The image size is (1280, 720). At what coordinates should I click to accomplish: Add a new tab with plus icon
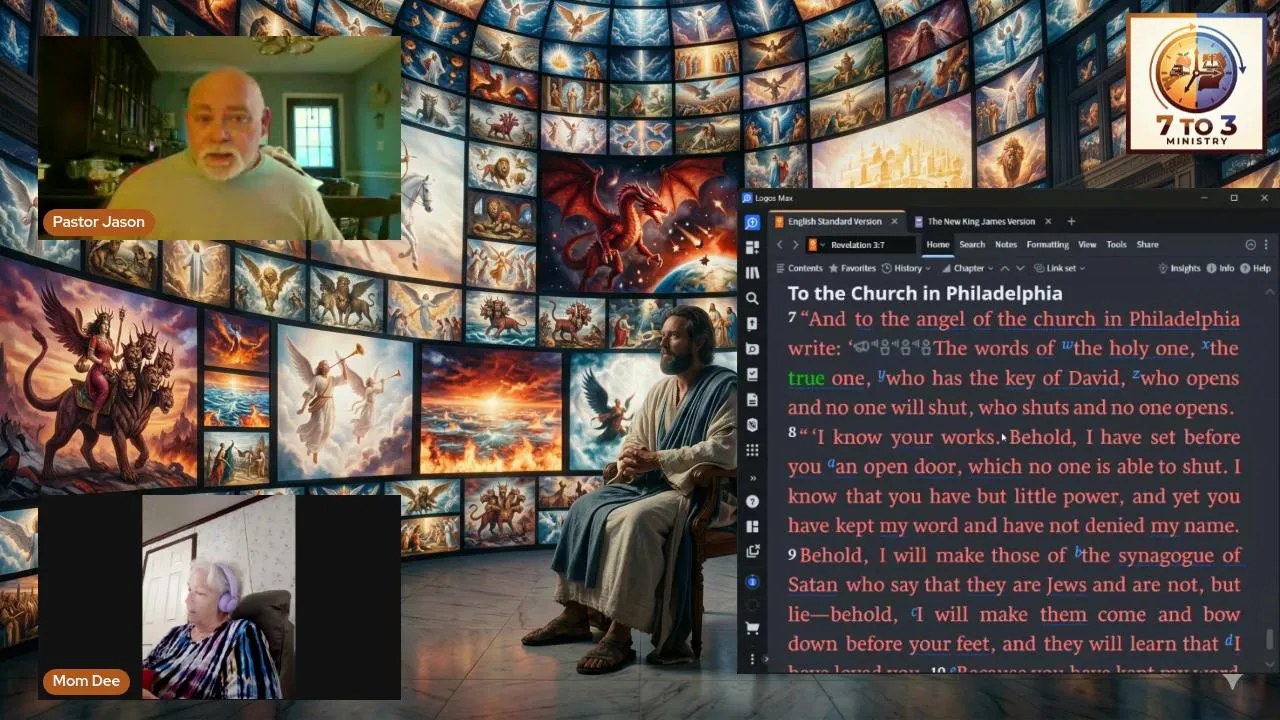click(x=1071, y=221)
